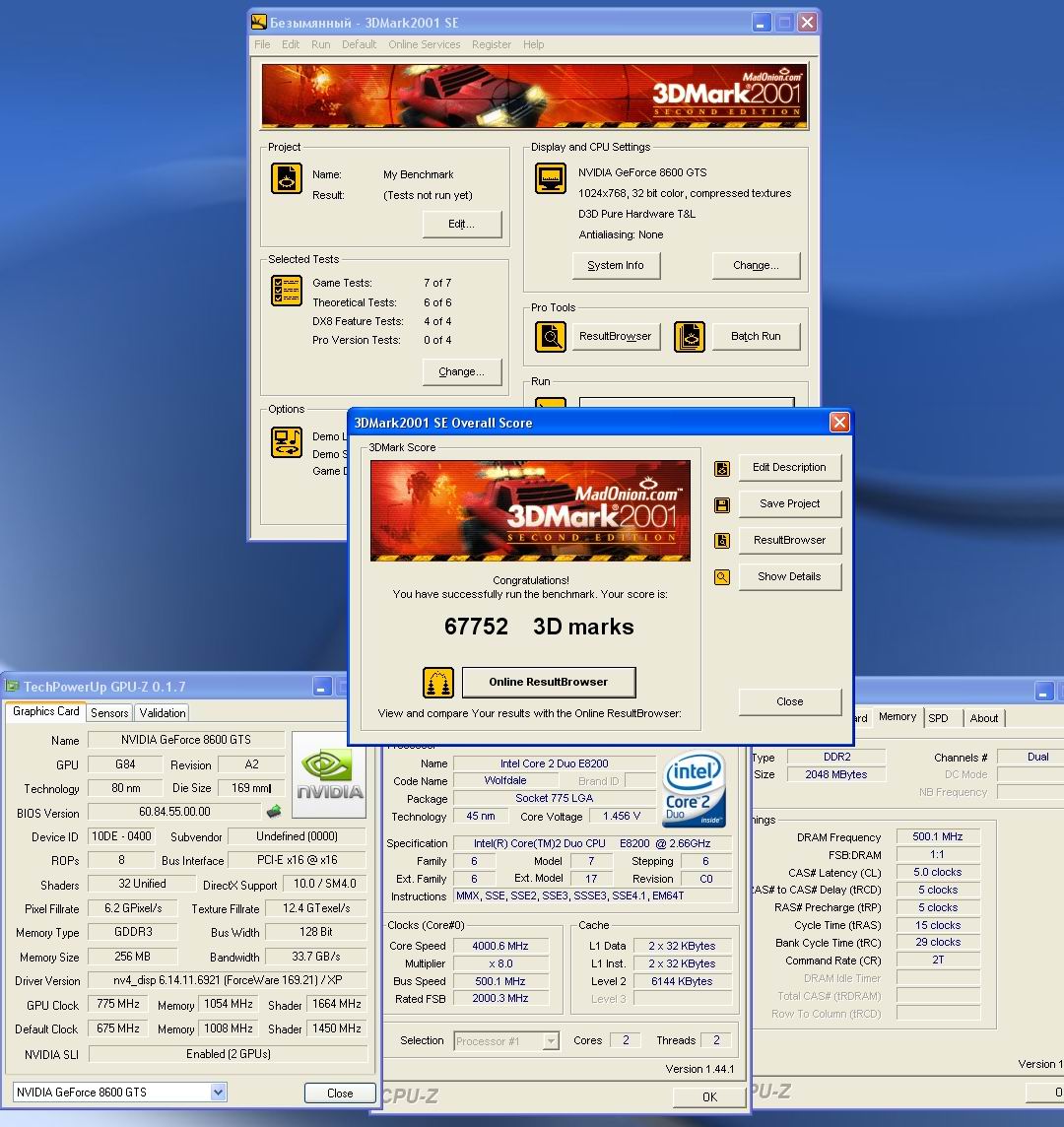
Task: Click ResultBrowser button in Overall Score dialog
Action: 789,540
